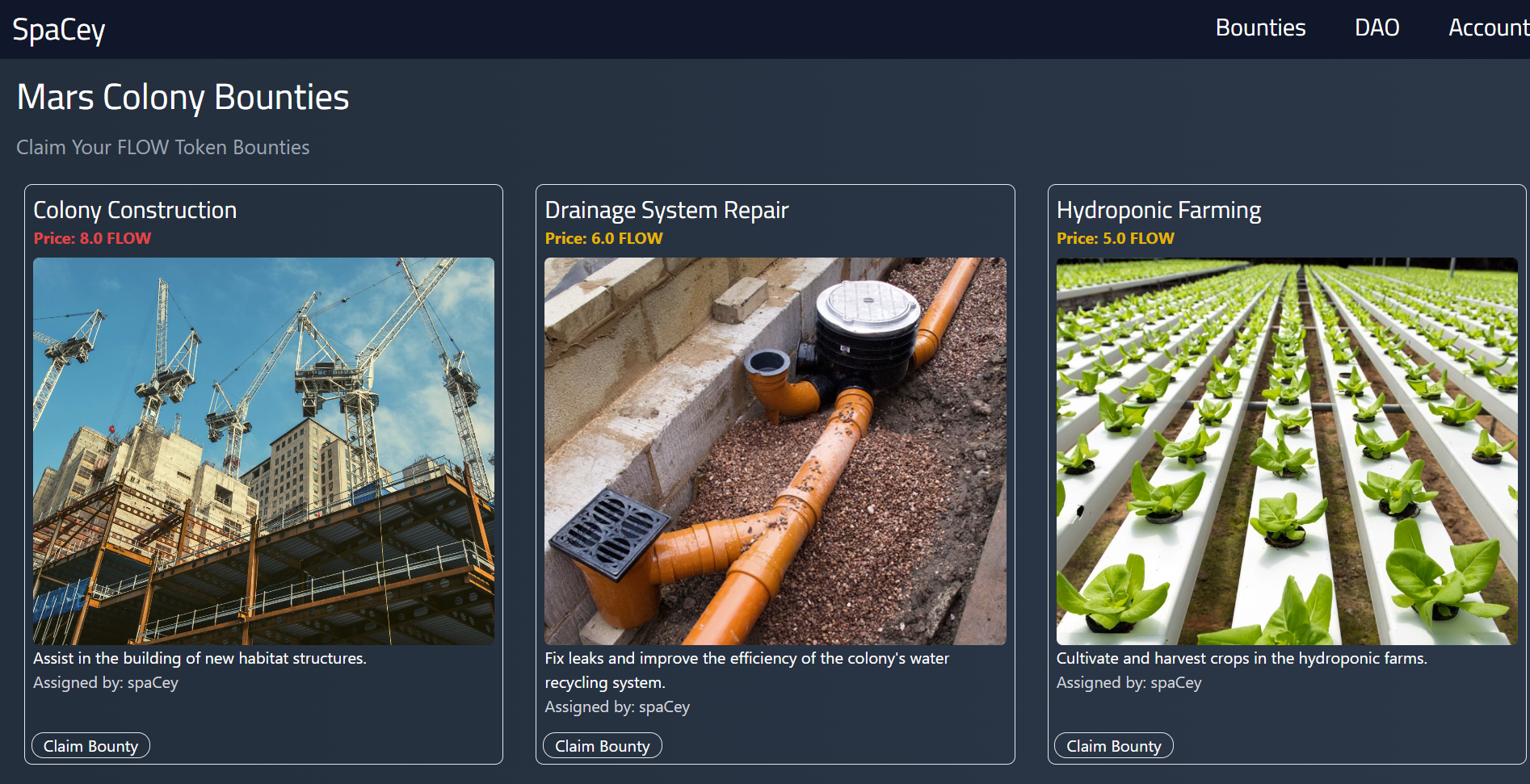Image resolution: width=1530 pixels, height=784 pixels.
Task: Claim the Colony Construction bounty
Action: (90, 746)
